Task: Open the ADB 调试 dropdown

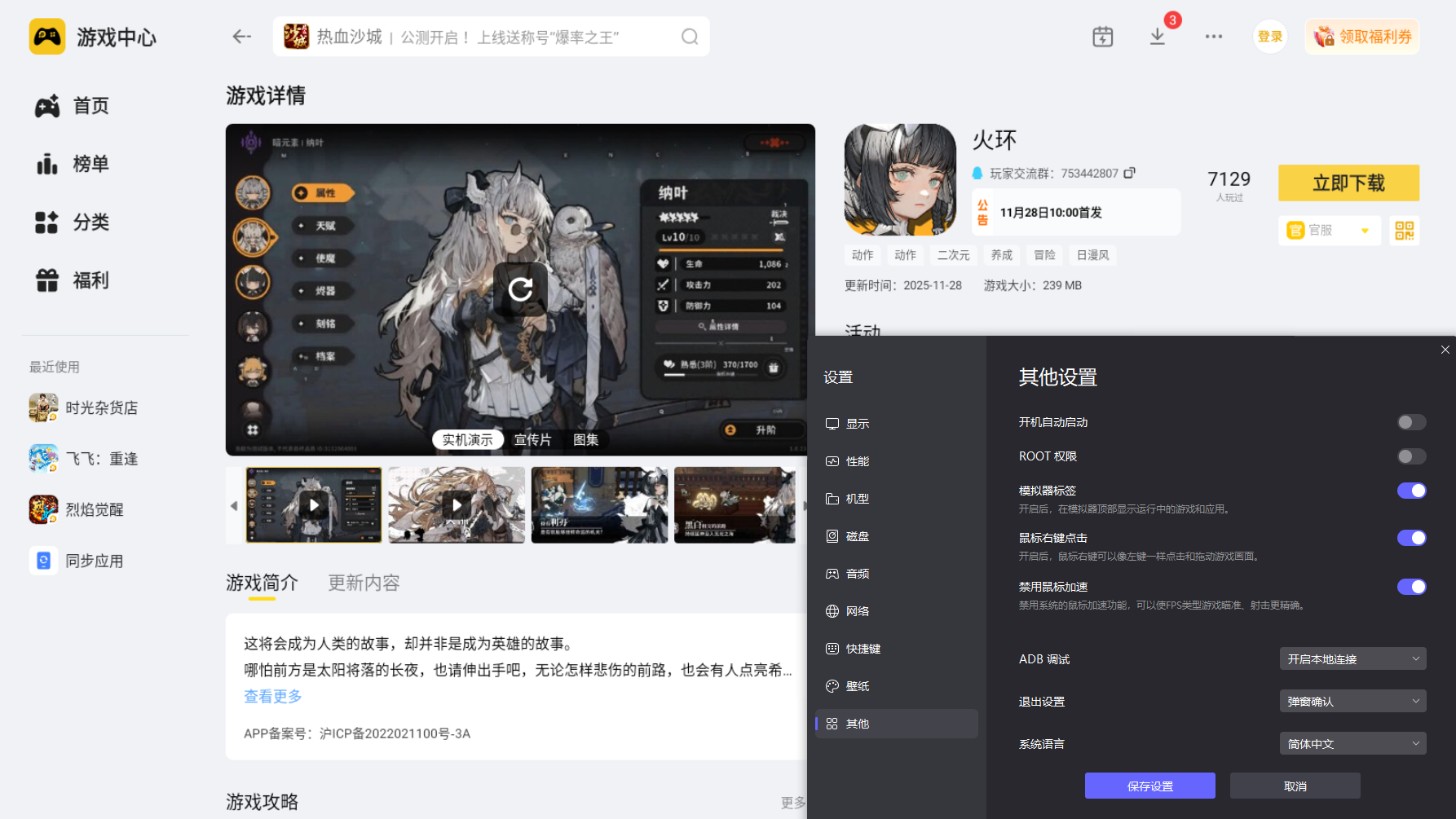Action: (1352, 658)
